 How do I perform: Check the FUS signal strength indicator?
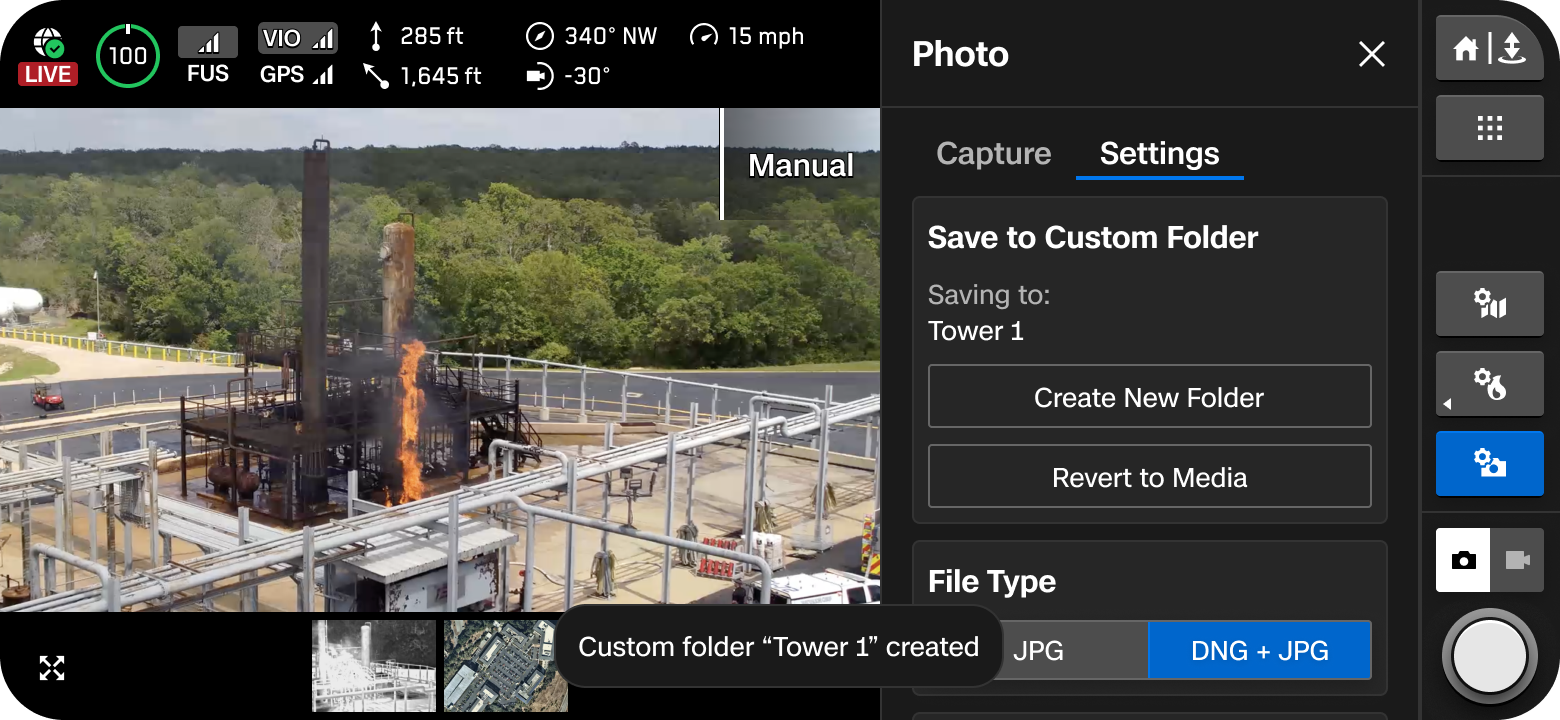208,56
